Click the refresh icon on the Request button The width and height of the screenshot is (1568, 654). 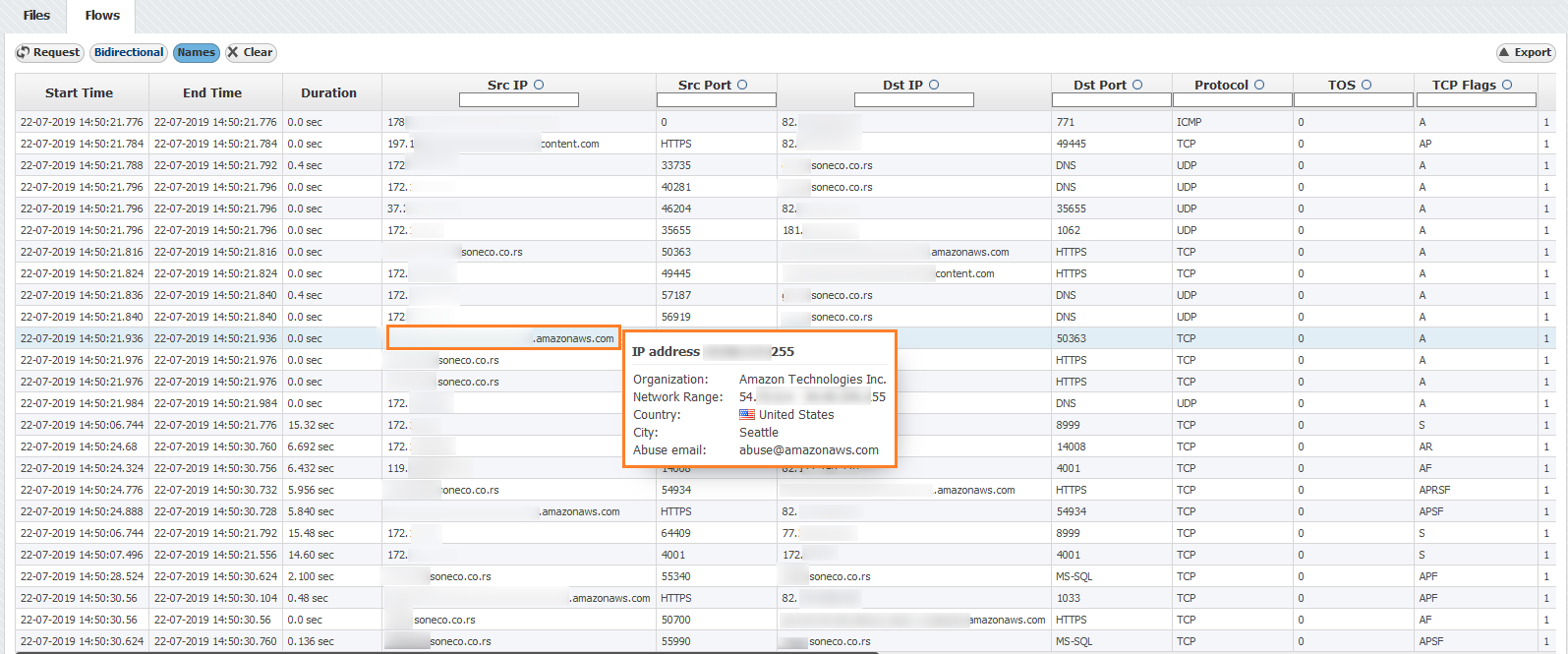tap(24, 53)
